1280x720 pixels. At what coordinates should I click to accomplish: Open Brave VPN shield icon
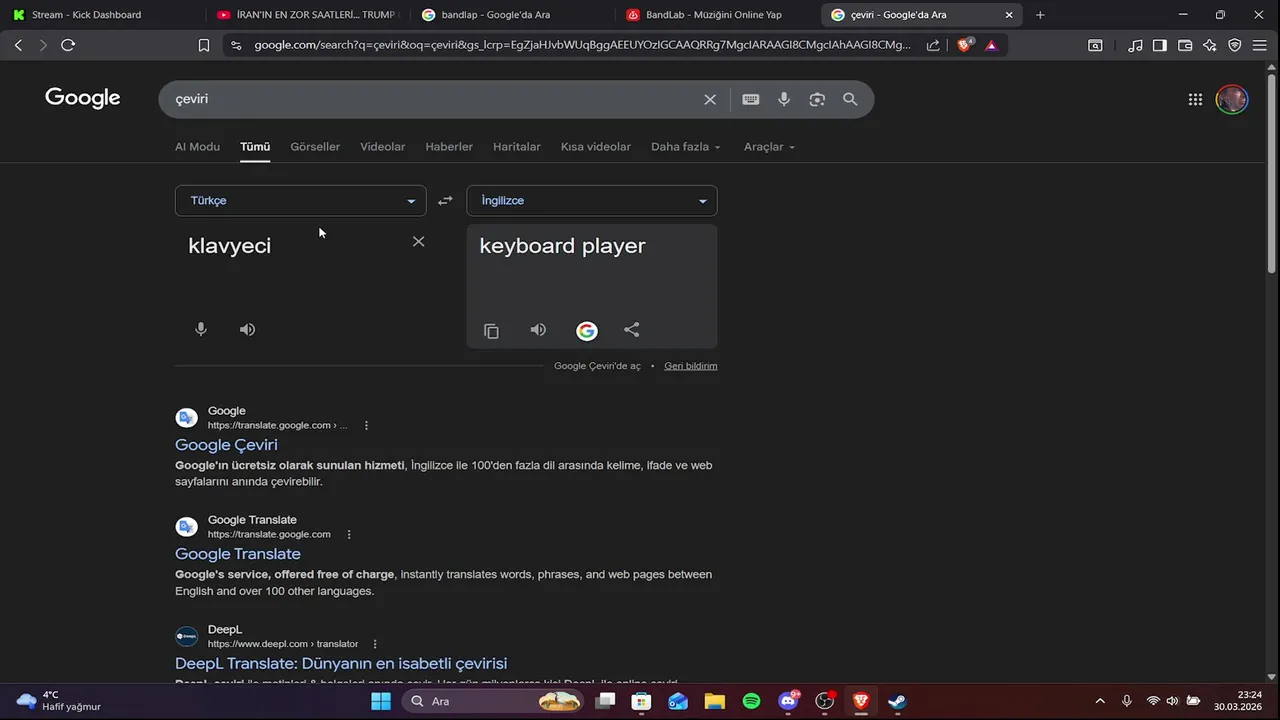[x=1235, y=45]
